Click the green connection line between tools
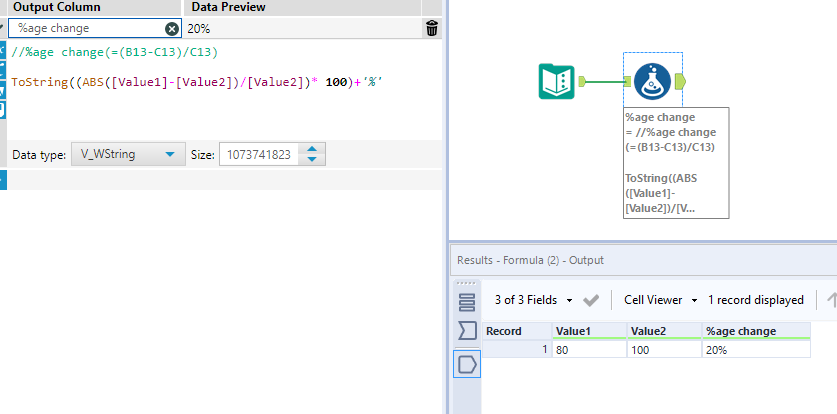 coord(605,81)
